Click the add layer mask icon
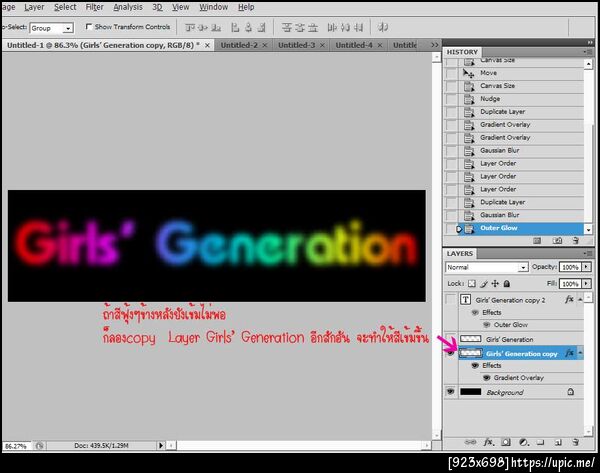Screen dimensions: 600x473 [x=506, y=442]
